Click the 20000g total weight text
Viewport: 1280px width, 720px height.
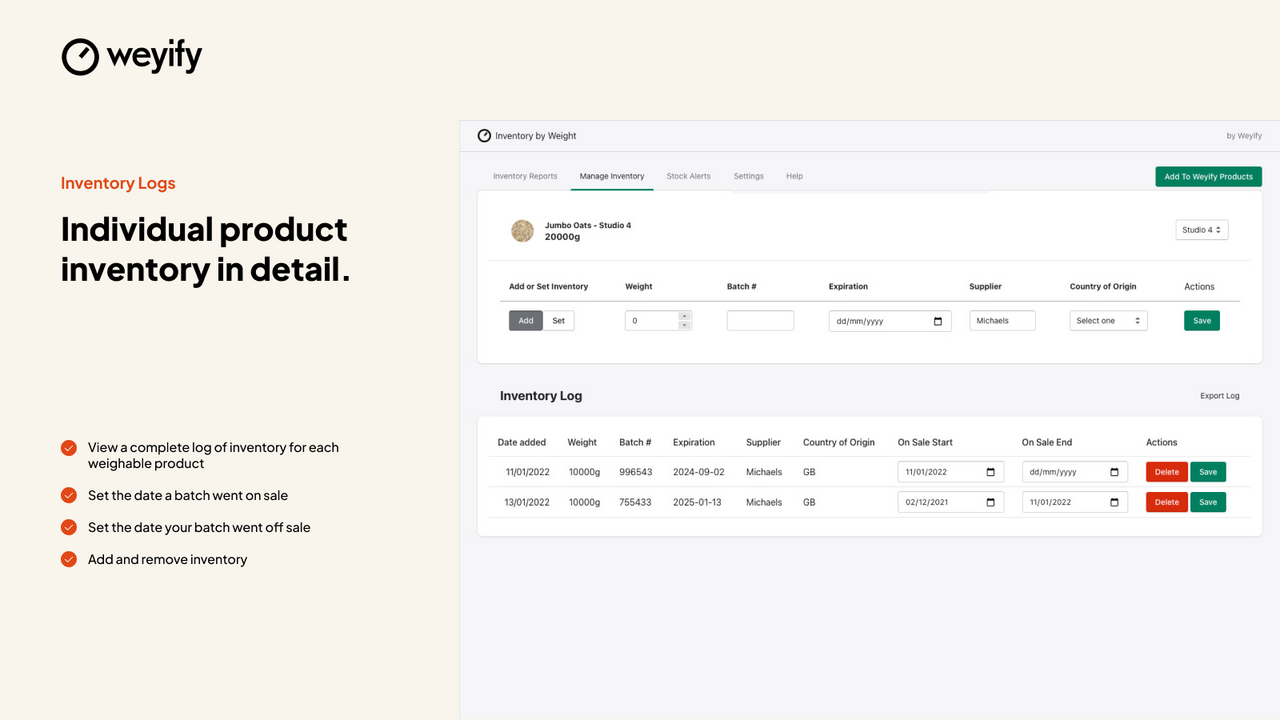coord(562,237)
